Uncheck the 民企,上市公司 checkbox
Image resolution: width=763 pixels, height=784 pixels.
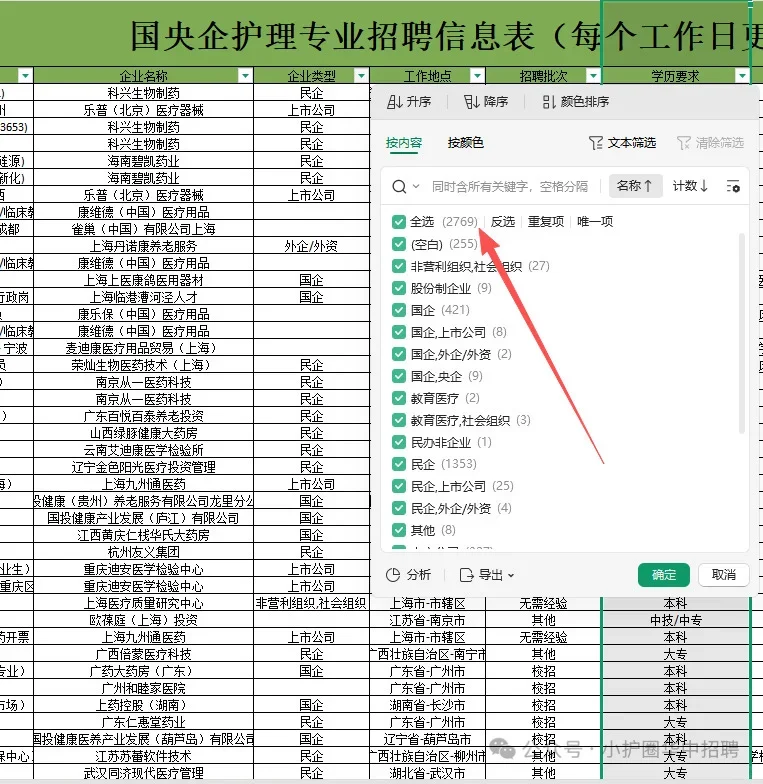398,486
